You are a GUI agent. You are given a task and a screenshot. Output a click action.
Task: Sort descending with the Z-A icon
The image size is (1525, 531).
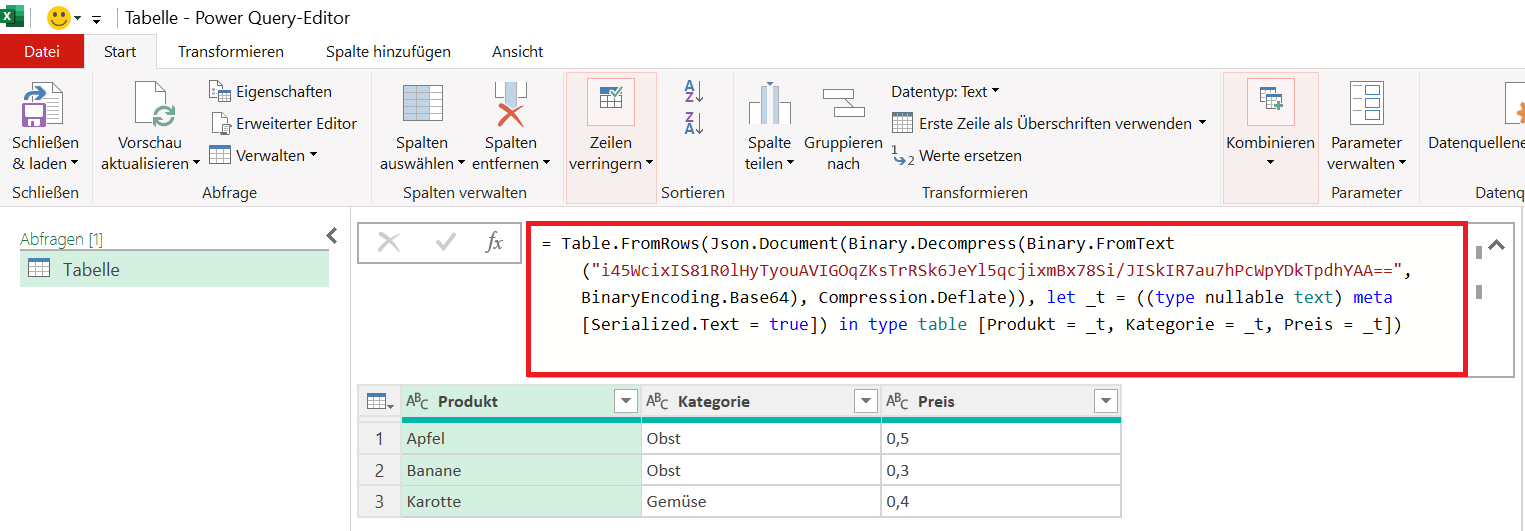694,123
